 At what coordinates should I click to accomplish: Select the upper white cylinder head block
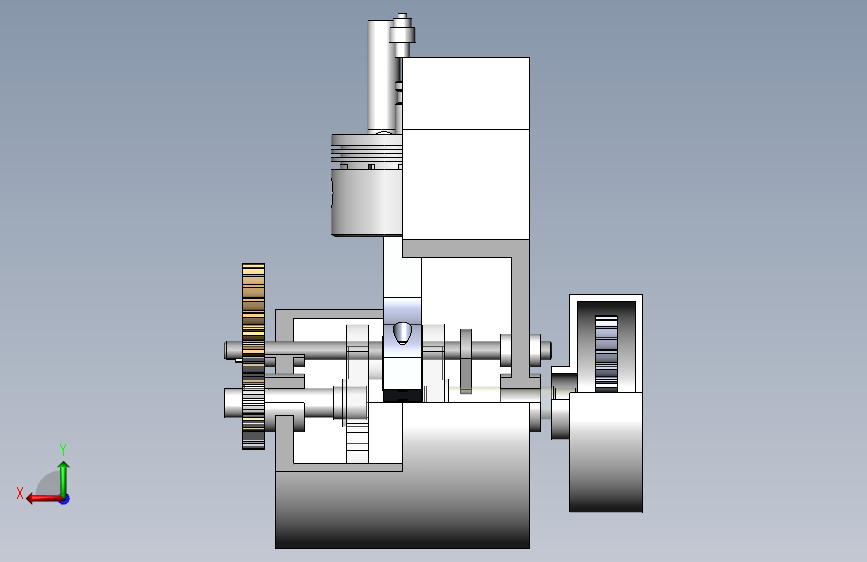[x=466, y=93]
